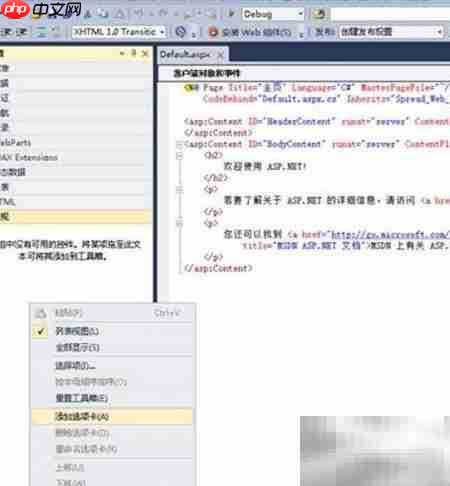
Task: Close the toolbox panel
Action: (x=145, y=53)
